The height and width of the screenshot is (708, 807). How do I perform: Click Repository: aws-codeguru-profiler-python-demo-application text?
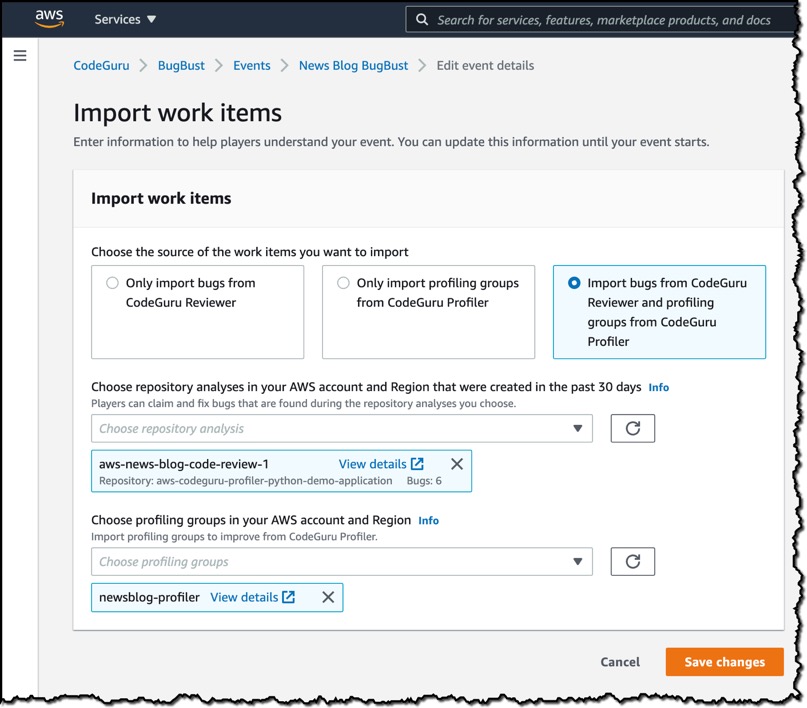pos(245,481)
